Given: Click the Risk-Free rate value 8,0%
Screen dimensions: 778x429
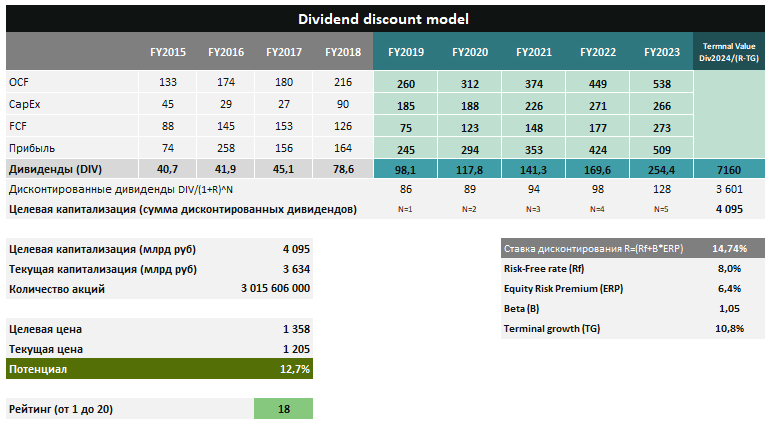Looking at the screenshot, I should [x=728, y=268].
